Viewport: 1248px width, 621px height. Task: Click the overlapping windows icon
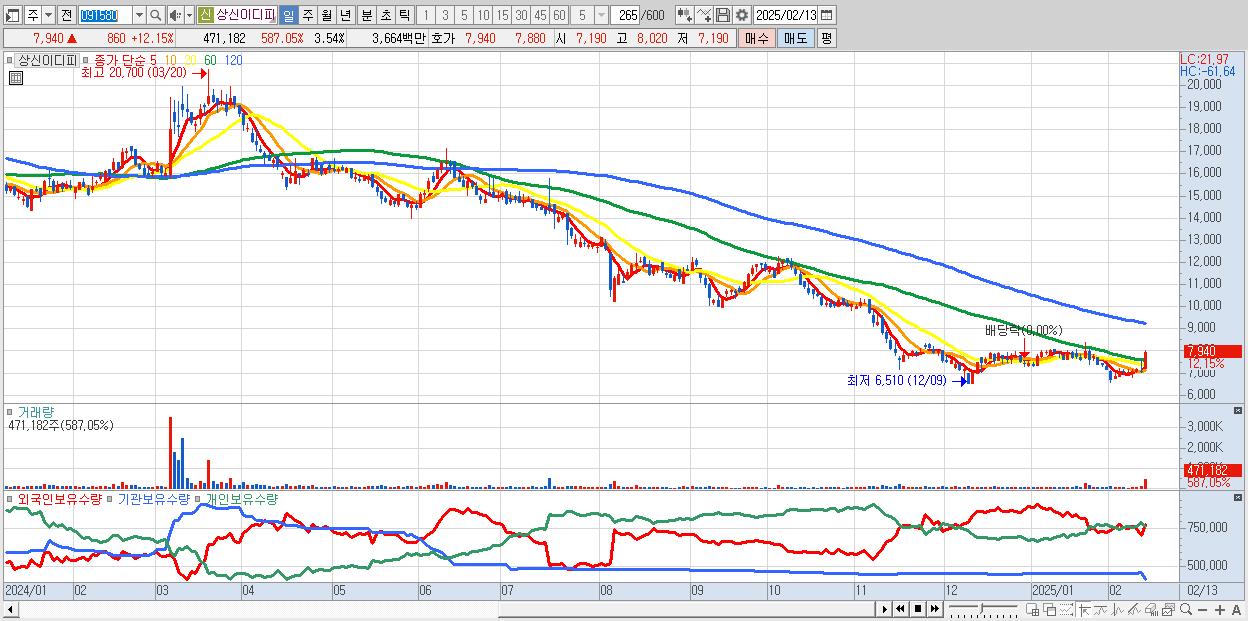pos(1050,609)
